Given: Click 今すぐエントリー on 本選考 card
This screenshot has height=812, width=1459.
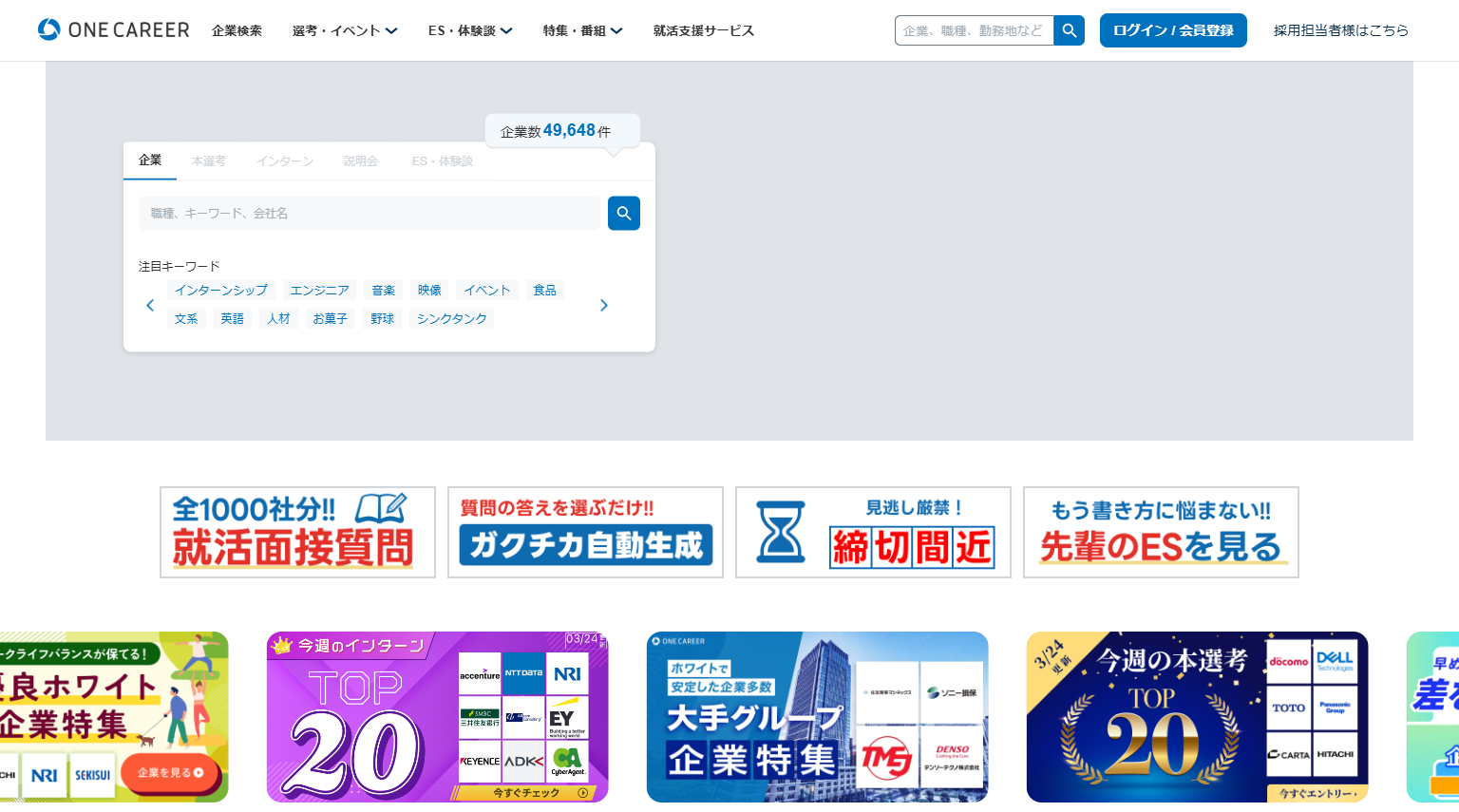Looking at the screenshot, I should (1317, 793).
